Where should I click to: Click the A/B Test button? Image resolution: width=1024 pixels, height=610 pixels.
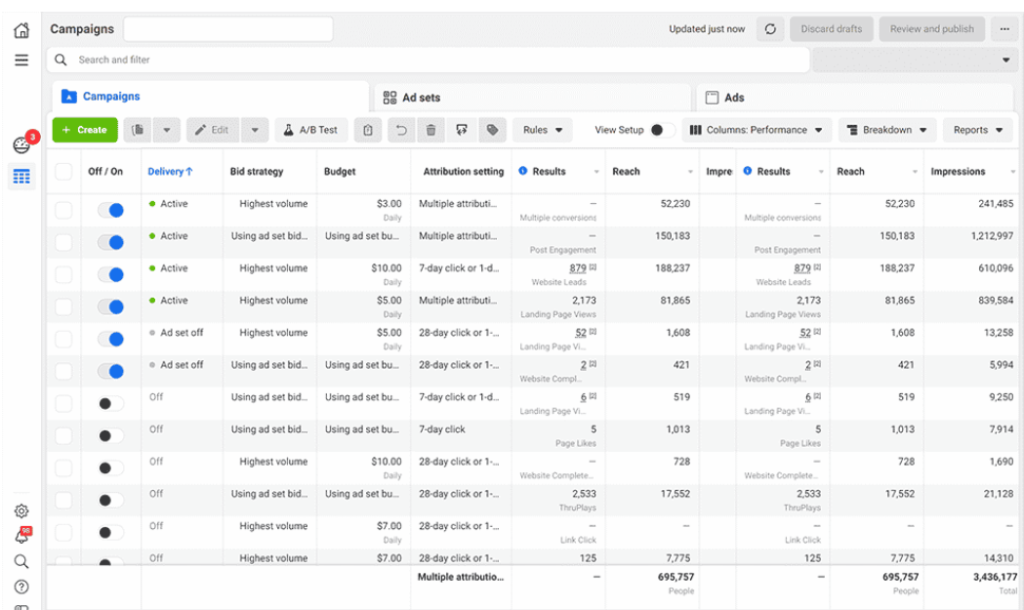(x=311, y=130)
